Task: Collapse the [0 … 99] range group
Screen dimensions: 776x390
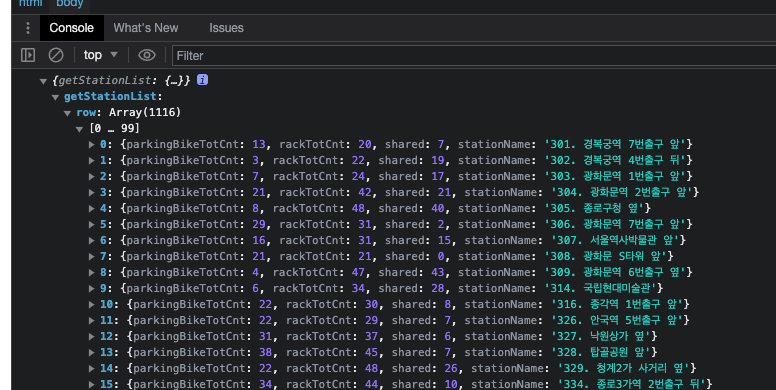Action: click(x=79, y=129)
